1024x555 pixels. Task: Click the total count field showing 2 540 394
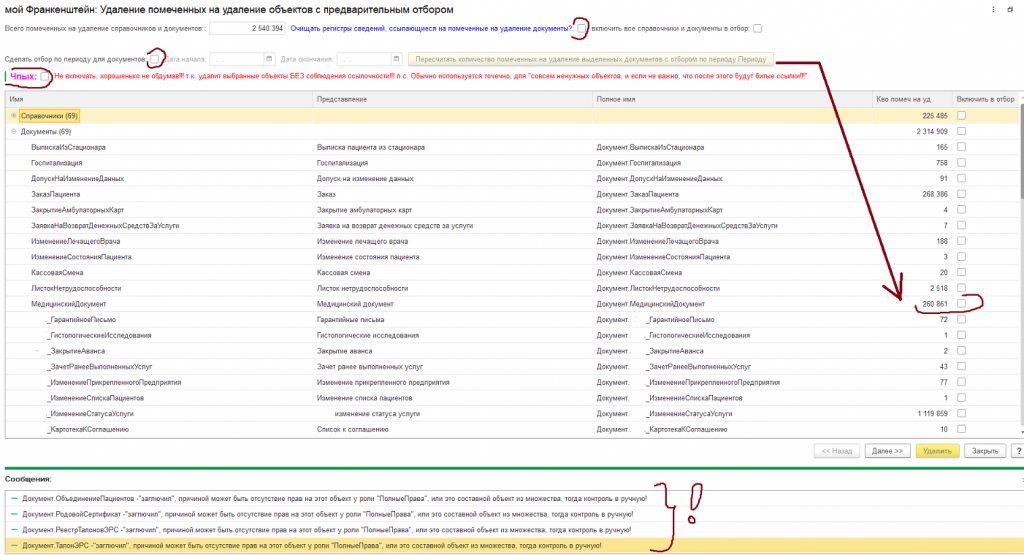pyautogui.click(x=247, y=28)
